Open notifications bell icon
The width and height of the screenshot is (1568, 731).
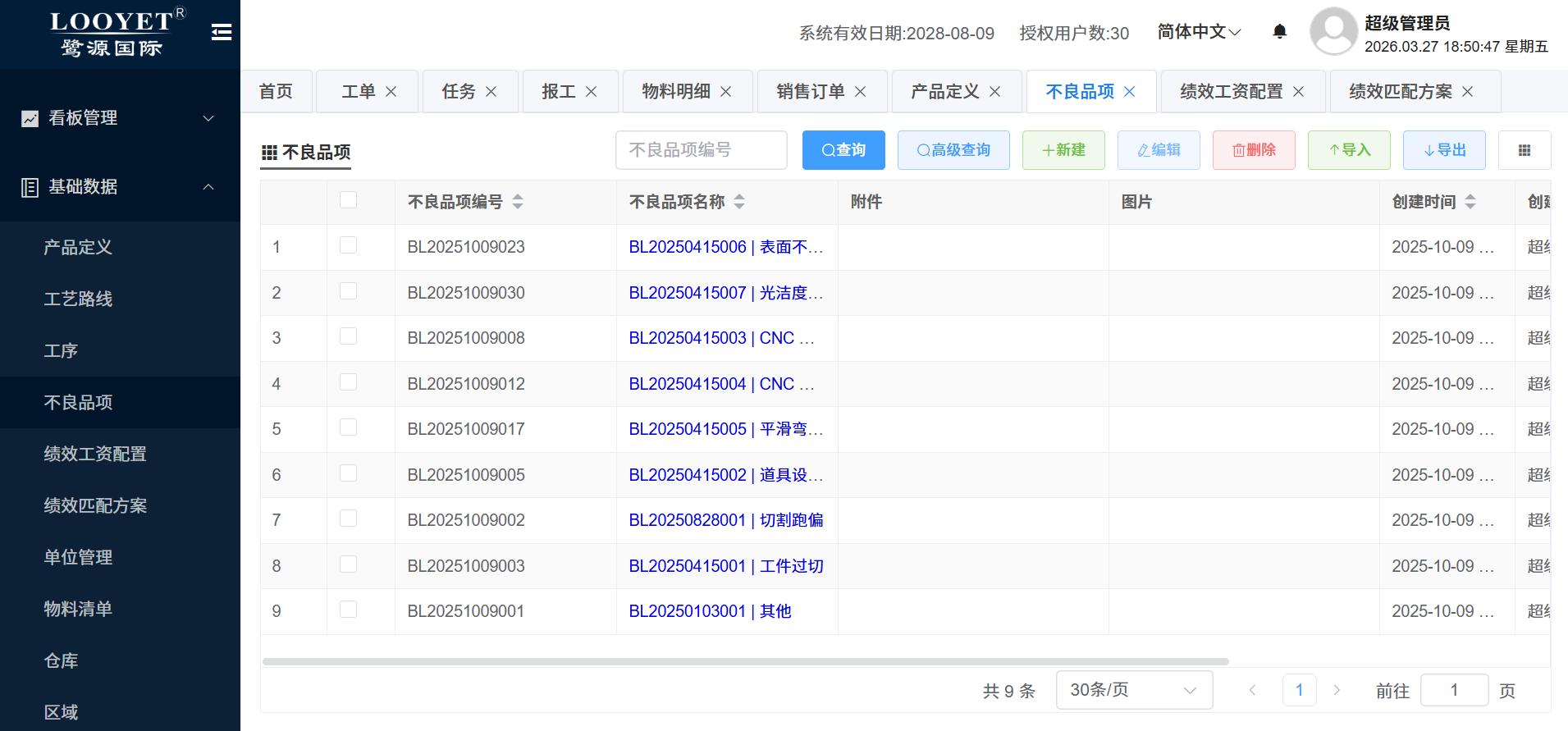(x=1279, y=32)
